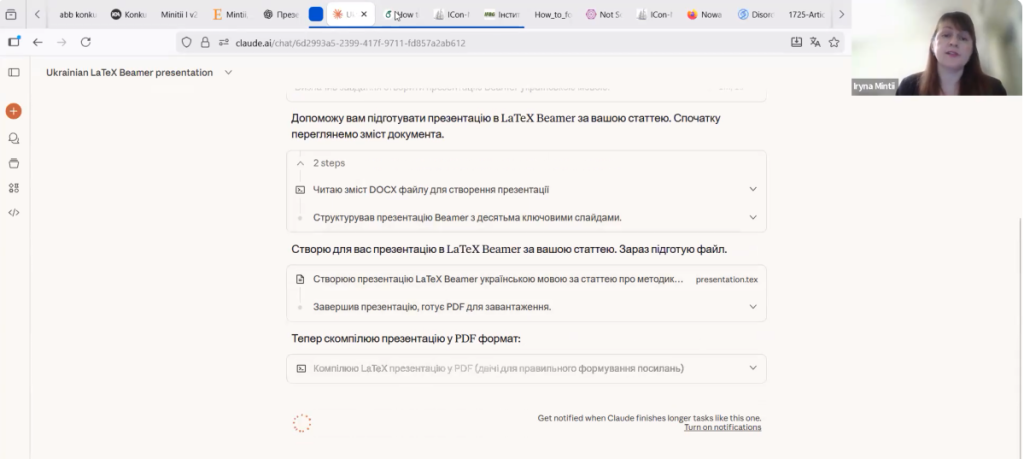Open the Chats icon in the sidebar
The image size is (1024, 459).
pos(14,138)
